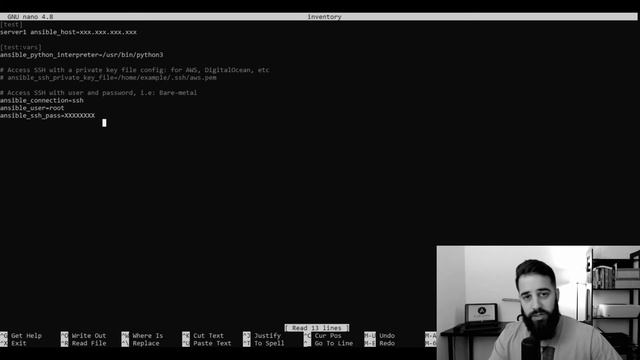Select the ^T To Spell shortcut
640x360 pixels.
(264, 343)
